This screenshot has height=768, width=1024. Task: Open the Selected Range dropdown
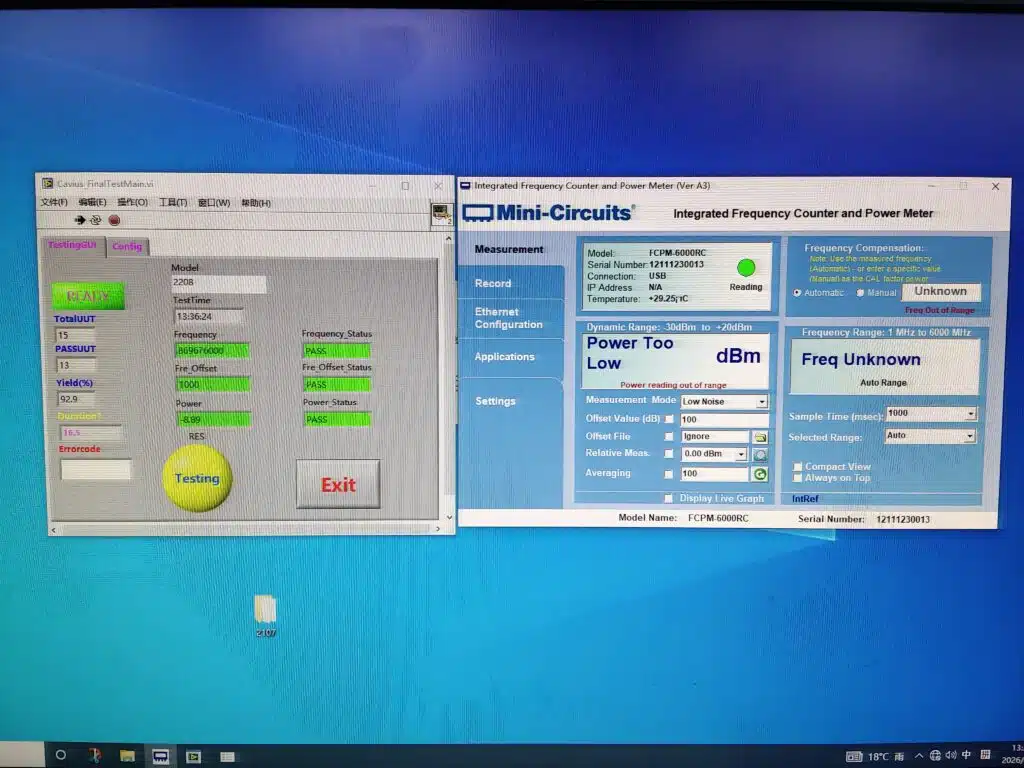click(x=970, y=436)
